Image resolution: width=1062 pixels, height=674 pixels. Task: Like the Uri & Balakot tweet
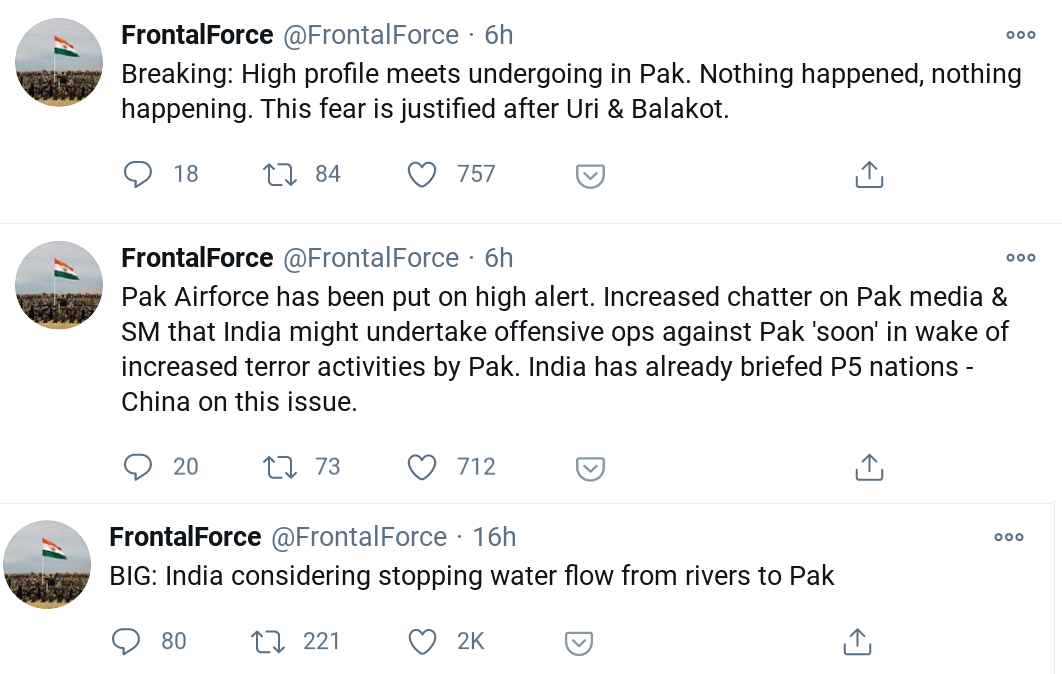click(x=423, y=175)
